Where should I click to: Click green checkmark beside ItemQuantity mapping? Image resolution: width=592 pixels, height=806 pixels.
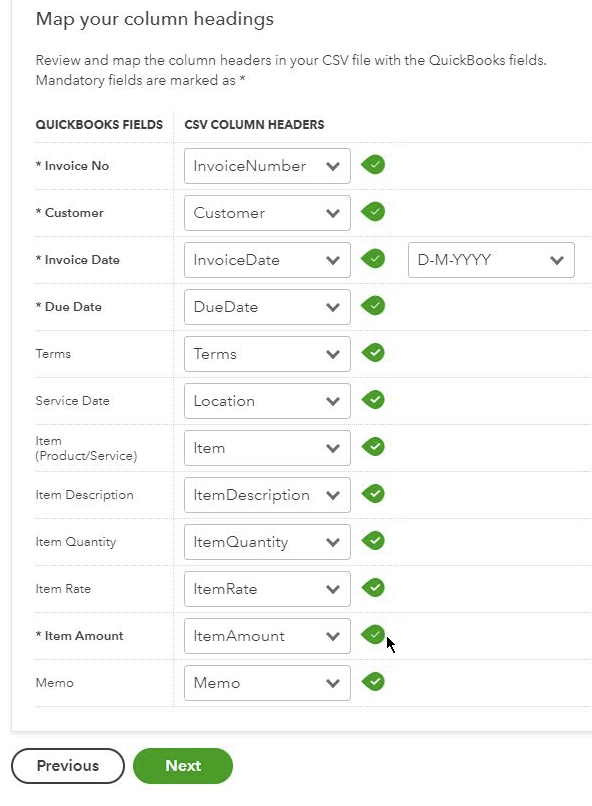[373, 541]
